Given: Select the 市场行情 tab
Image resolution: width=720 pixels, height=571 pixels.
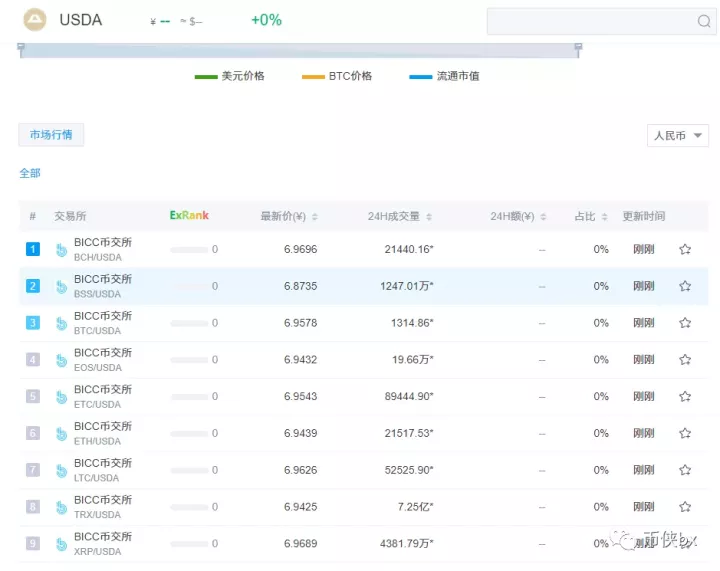Looking at the screenshot, I should coord(51,135).
